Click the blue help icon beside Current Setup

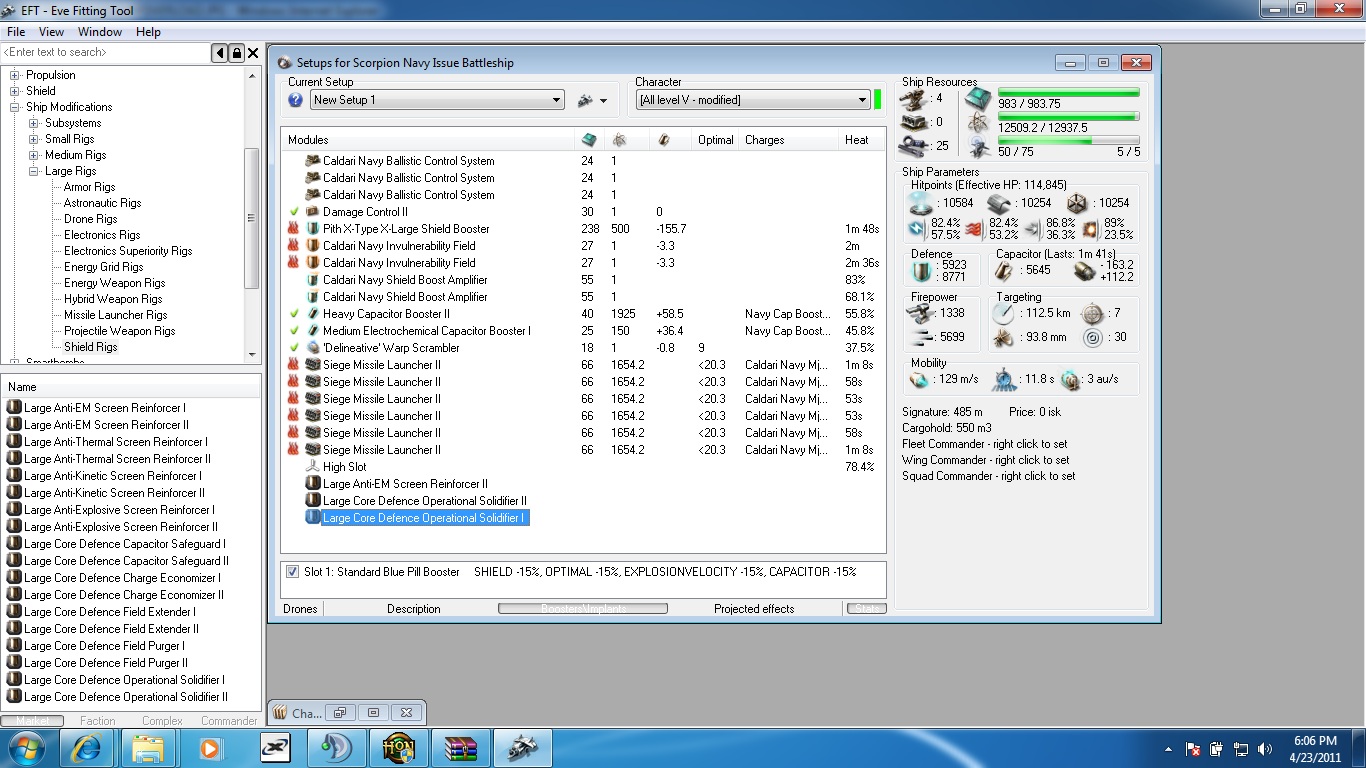[295, 100]
